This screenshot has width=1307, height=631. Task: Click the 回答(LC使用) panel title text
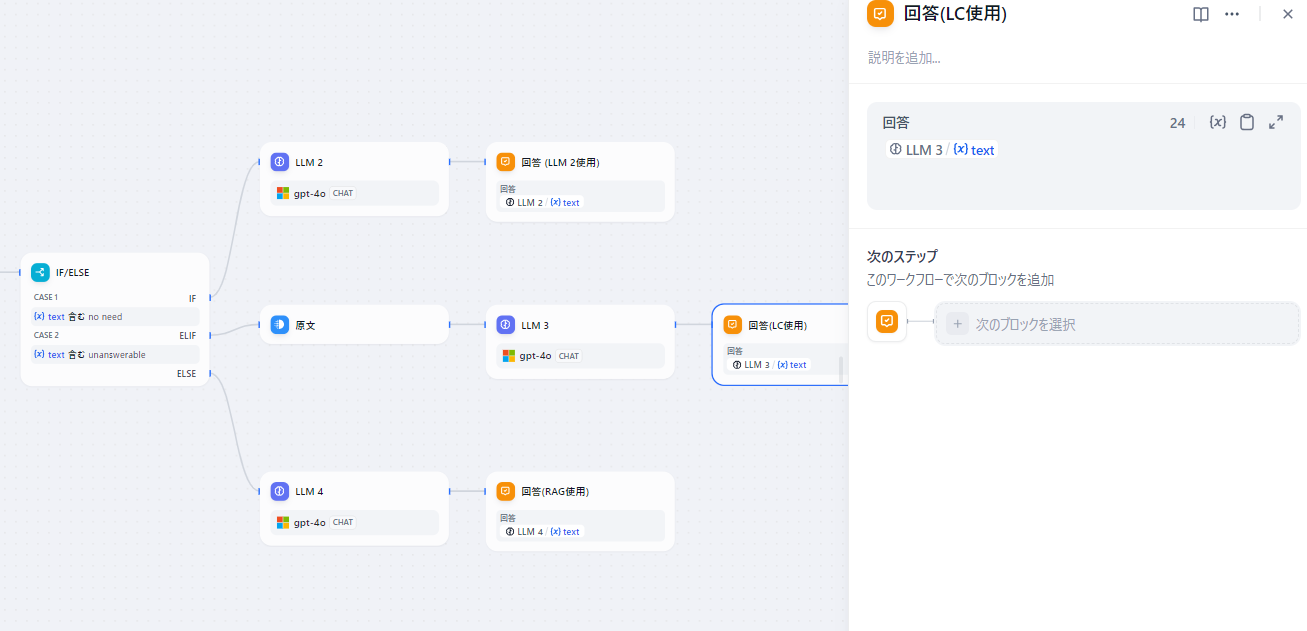tap(955, 14)
